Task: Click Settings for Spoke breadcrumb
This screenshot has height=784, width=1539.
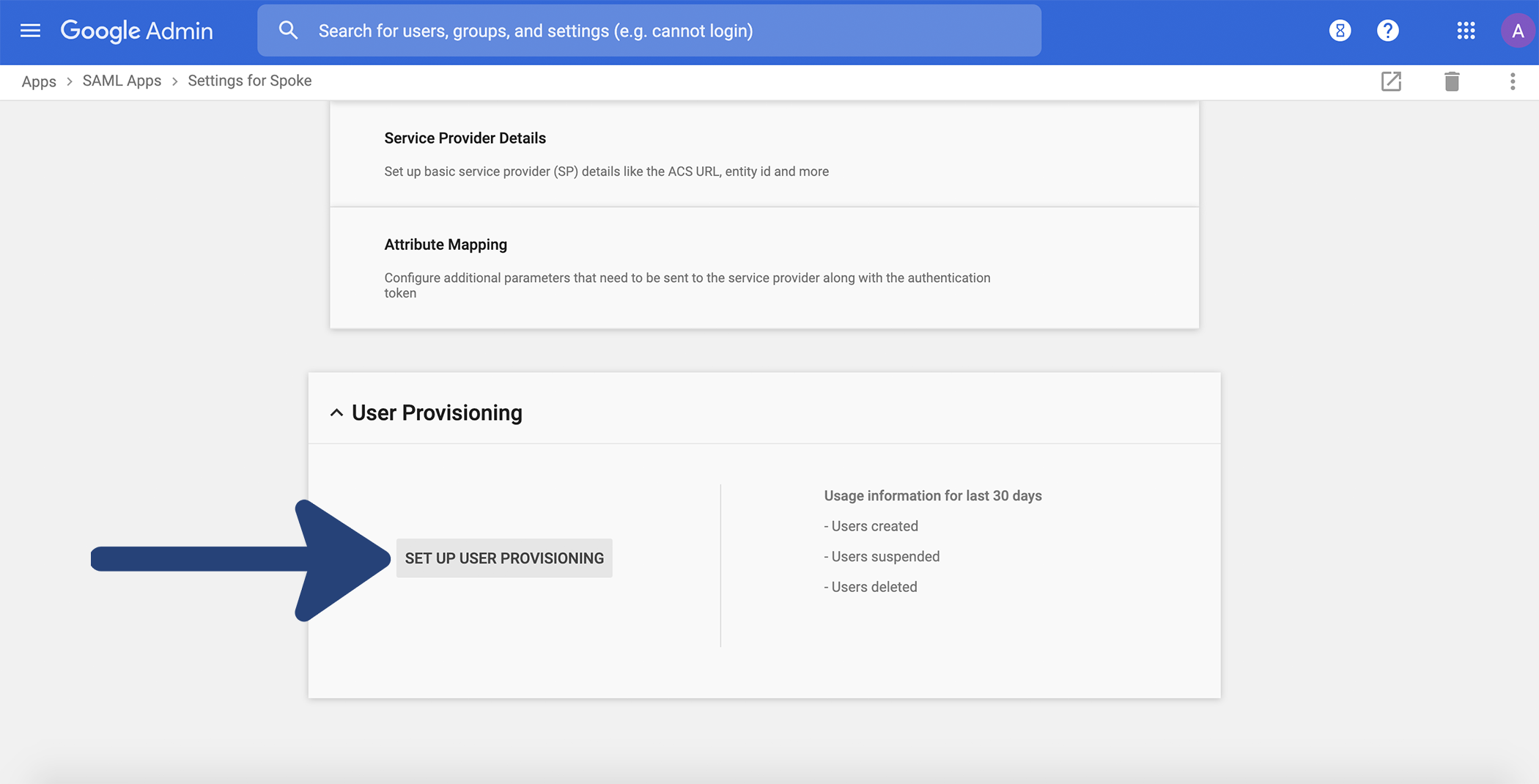Action: 250,81
